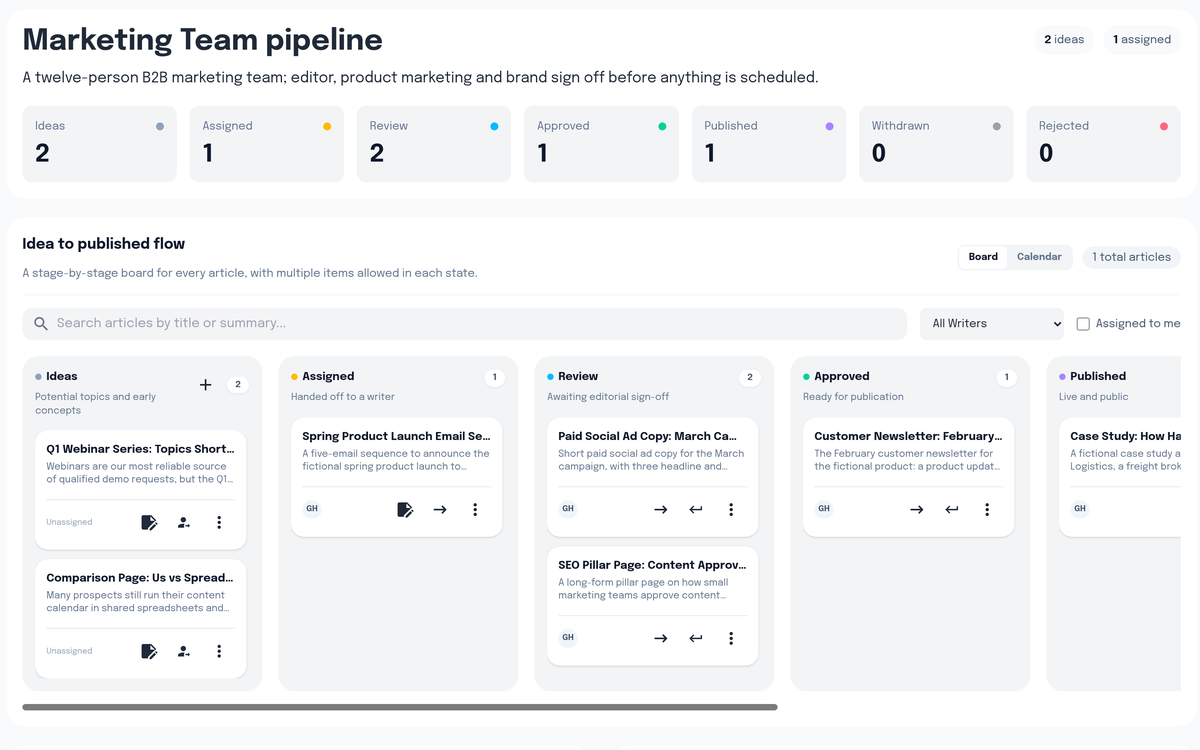Send Paid Social Ad Copy back
This screenshot has height=750, width=1200.
[696, 509]
